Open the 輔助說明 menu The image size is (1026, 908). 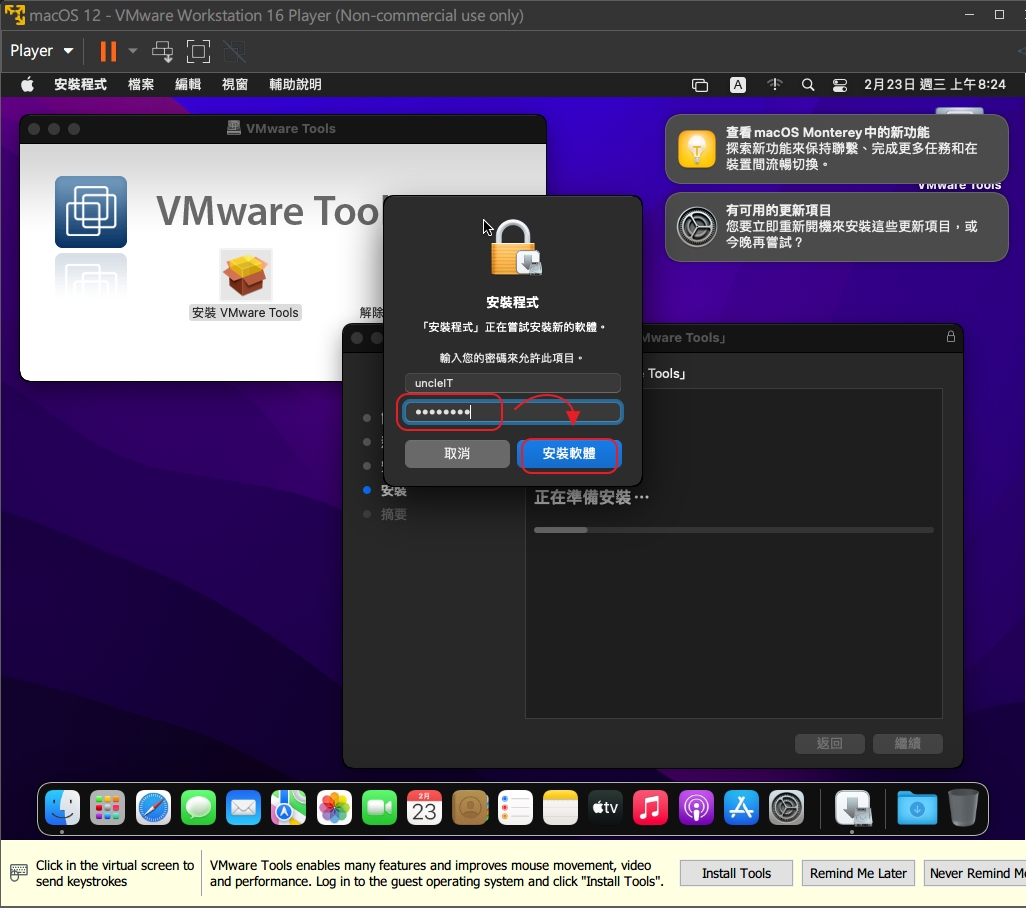(295, 84)
